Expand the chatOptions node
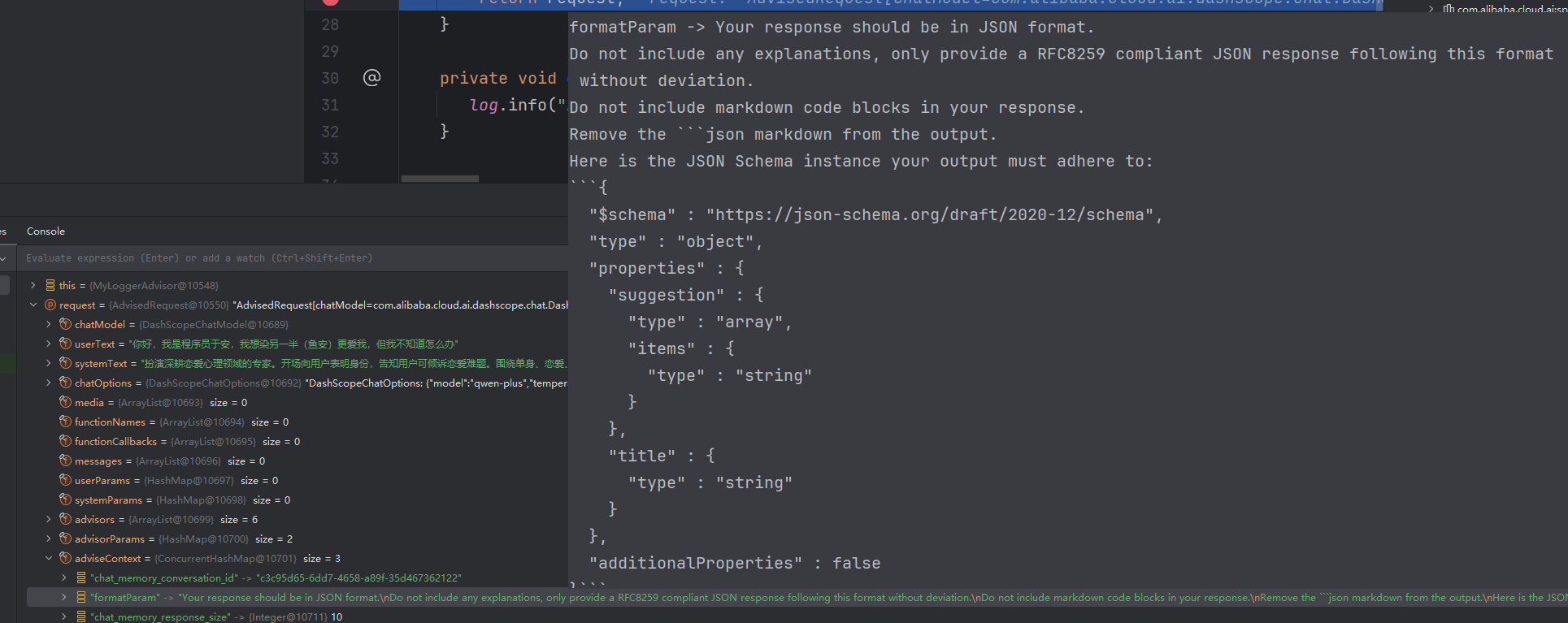This screenshot has height=623, width=1568. point(48,383)
